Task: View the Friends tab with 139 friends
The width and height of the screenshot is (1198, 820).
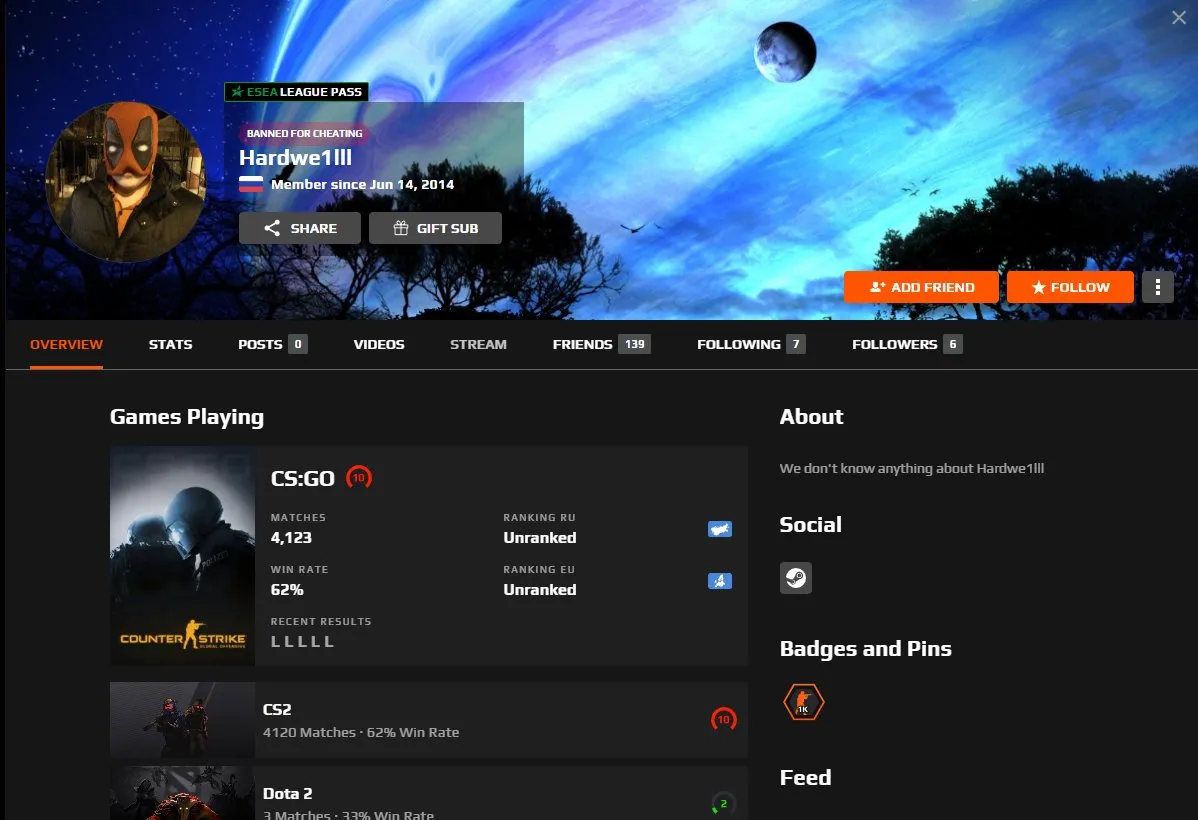Action: [x=601, y=345]
